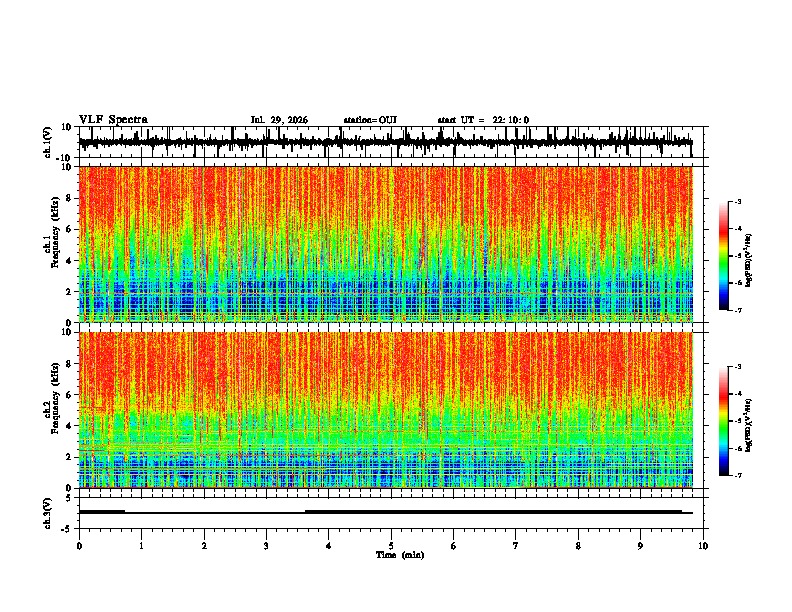Click the time axis tick label "9"
The width and height of the screenshot is (792, 612).
tap(640, 546)
